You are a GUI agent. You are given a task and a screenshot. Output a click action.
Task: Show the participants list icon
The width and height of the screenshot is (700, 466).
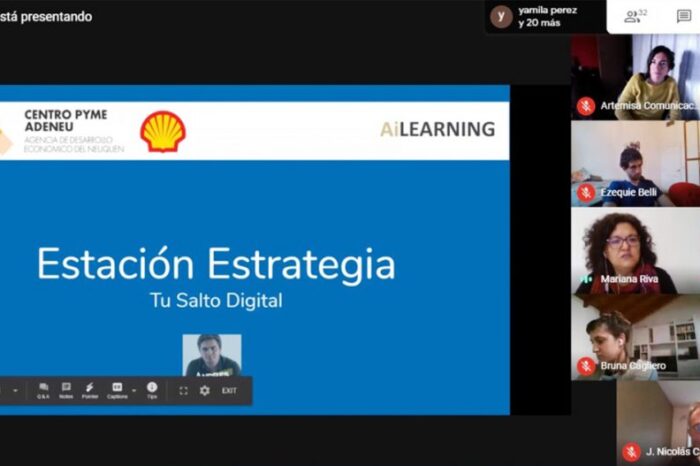635,17
